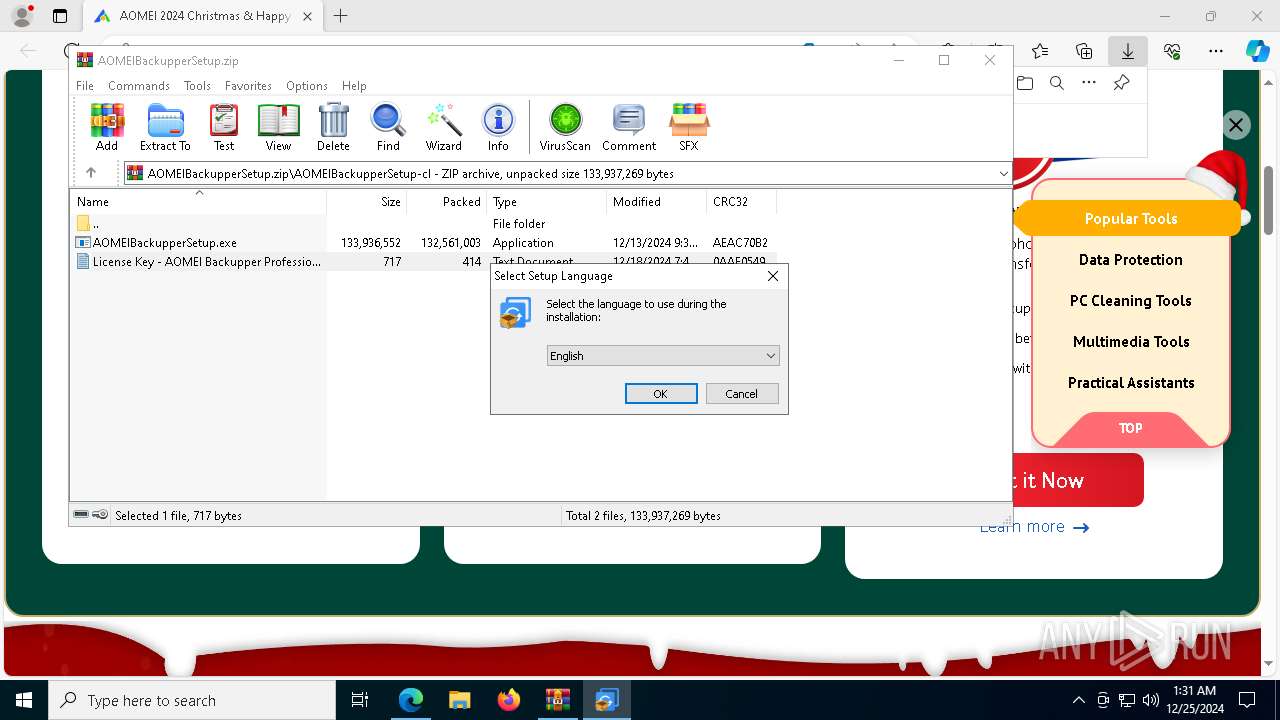Open the Commands menu
Image resolution: width=1280 pixels, height=720 pixels.
139,86
